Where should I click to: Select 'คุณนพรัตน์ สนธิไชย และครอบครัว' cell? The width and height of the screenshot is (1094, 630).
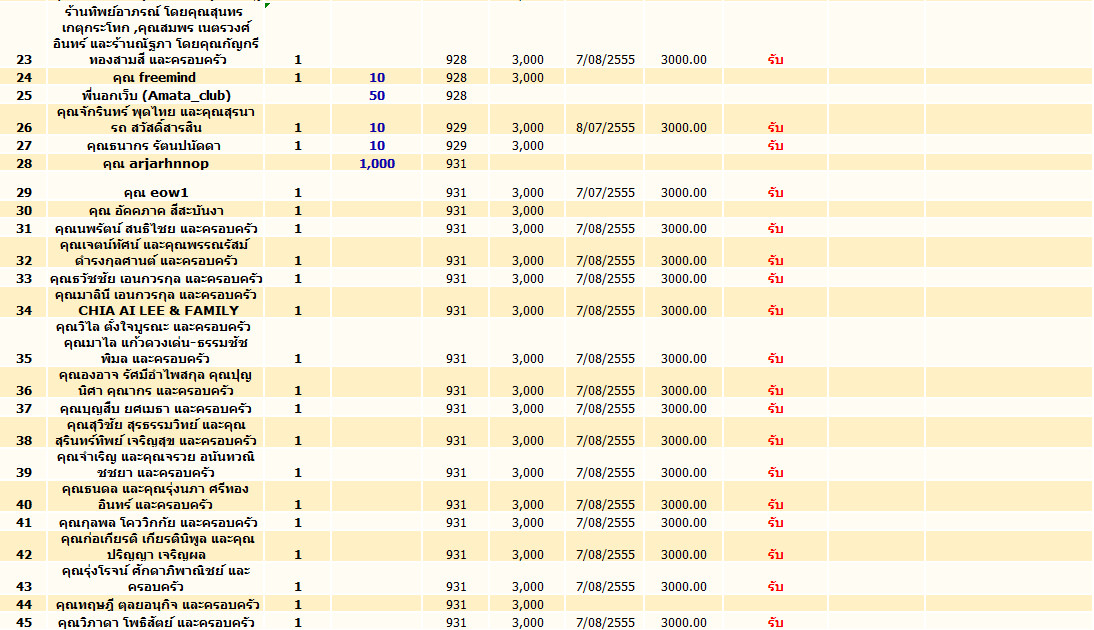tap(155, 229)
